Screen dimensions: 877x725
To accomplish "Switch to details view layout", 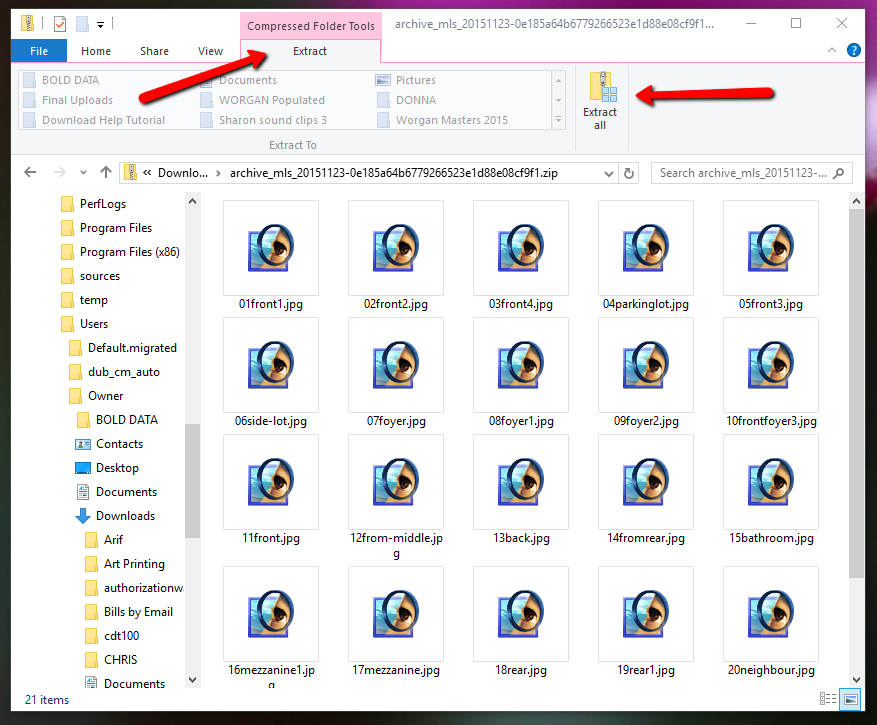I will pyautogui.click(x=828, y=699).
